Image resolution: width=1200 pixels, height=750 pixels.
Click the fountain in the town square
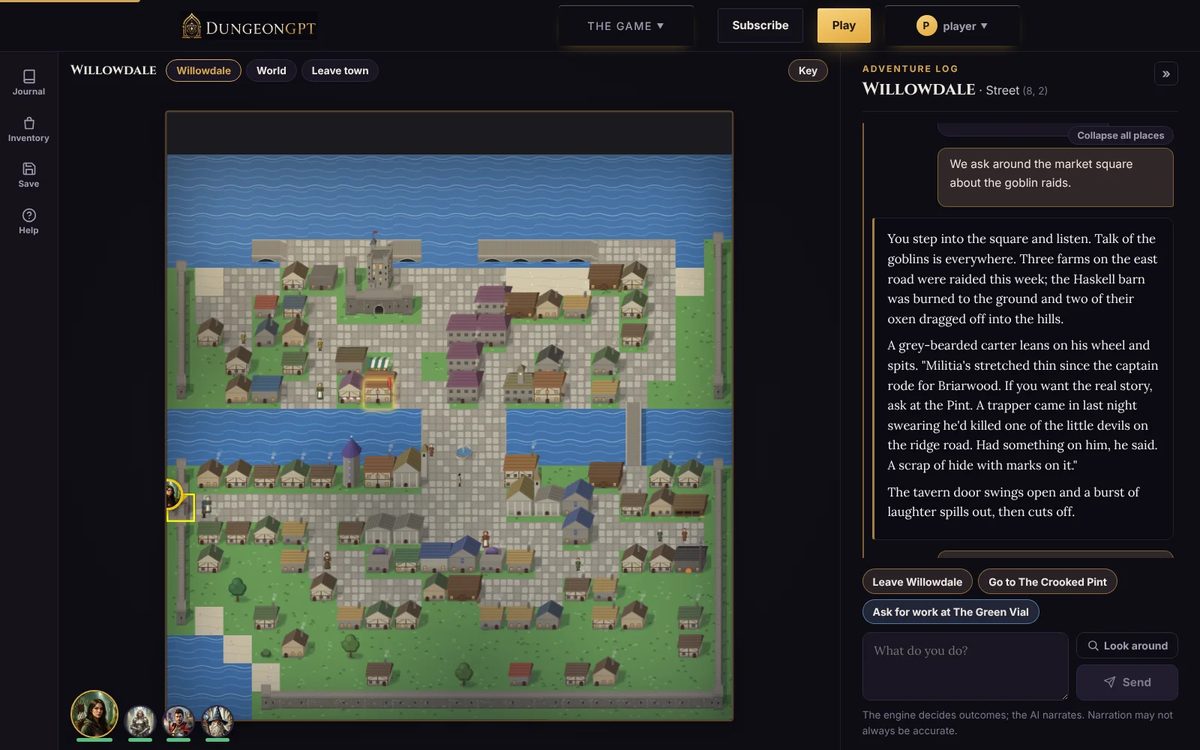click(464, 452)
